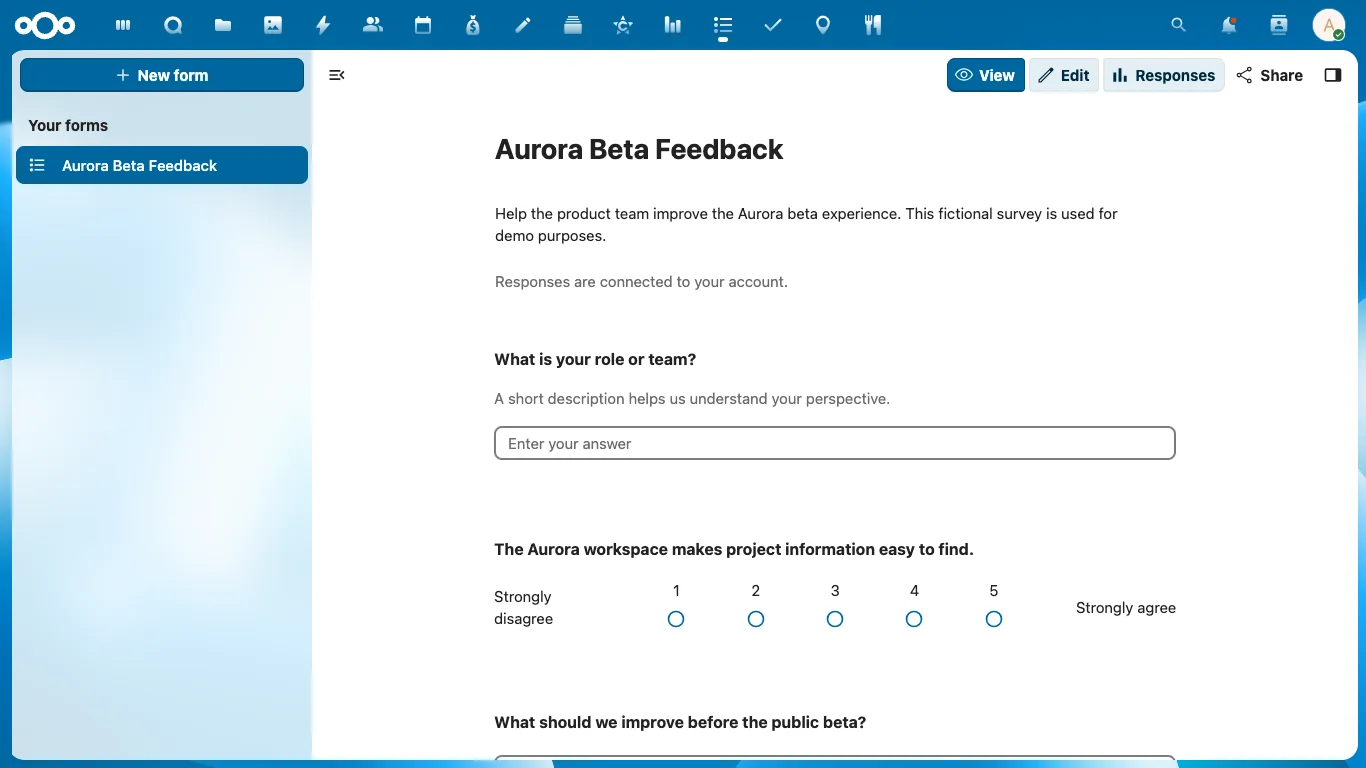Click the 'Strongly agree' label

tap(1126, 607)
